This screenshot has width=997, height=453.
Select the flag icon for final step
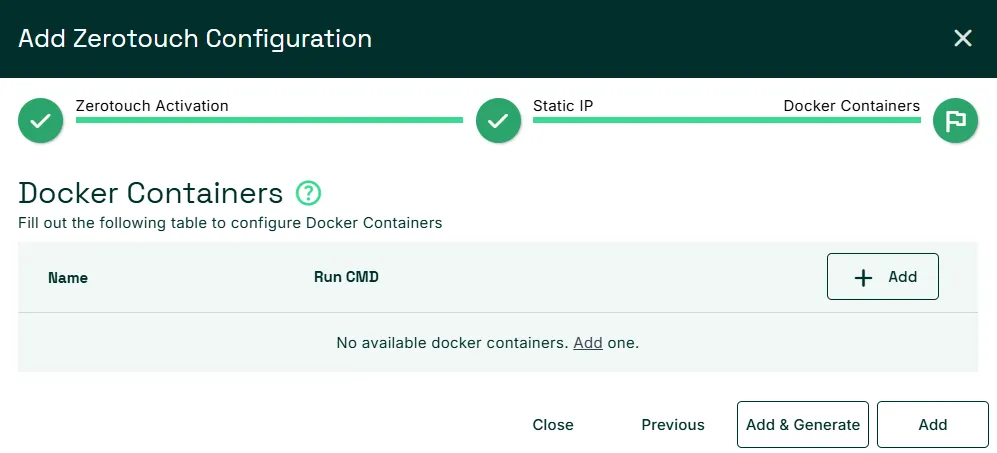[956, 120]
